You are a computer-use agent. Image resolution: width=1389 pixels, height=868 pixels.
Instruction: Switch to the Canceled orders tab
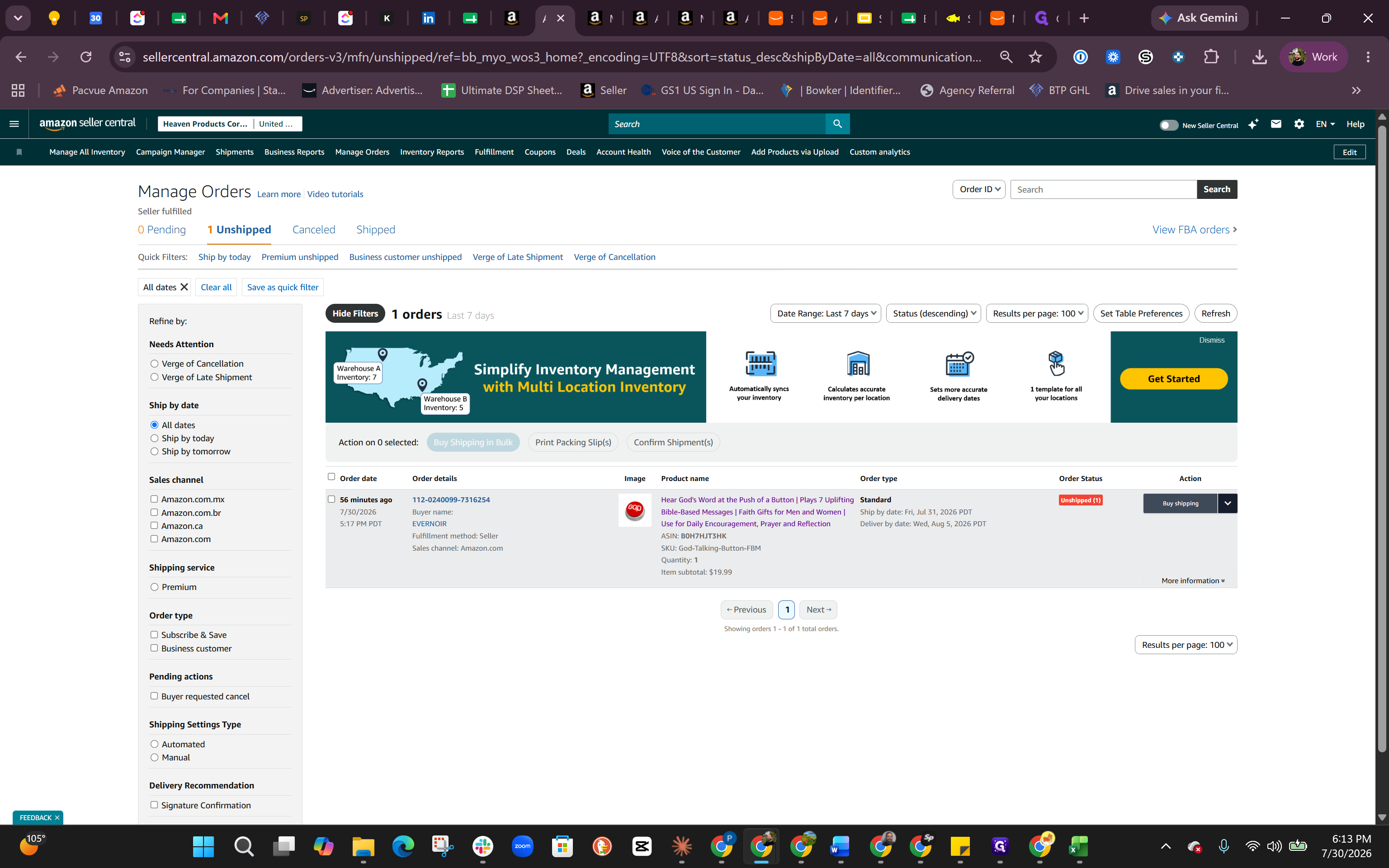point(313,230)
